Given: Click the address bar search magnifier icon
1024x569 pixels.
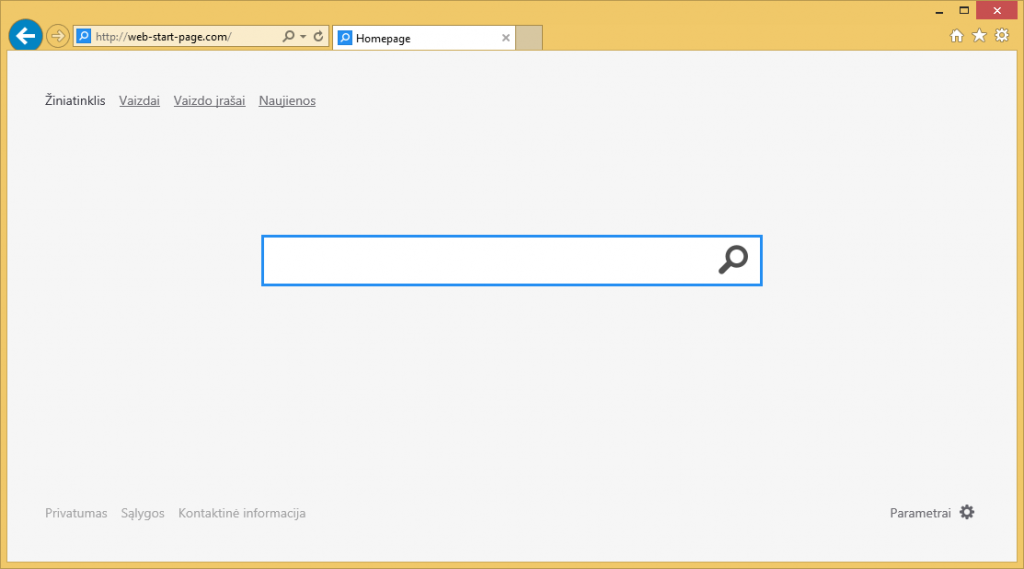Looking at the screenshot, I should point(288,37).
